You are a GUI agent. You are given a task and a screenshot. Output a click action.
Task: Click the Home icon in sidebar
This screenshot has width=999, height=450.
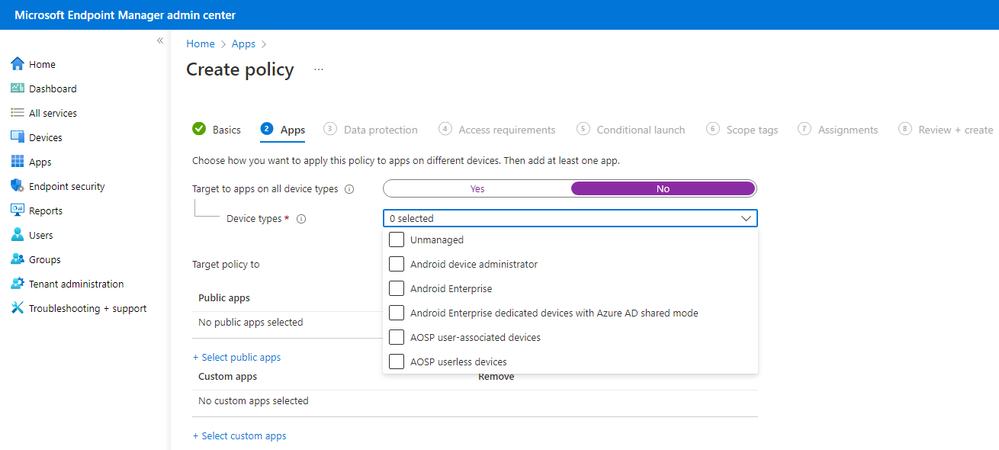click(x=18, y=64)
